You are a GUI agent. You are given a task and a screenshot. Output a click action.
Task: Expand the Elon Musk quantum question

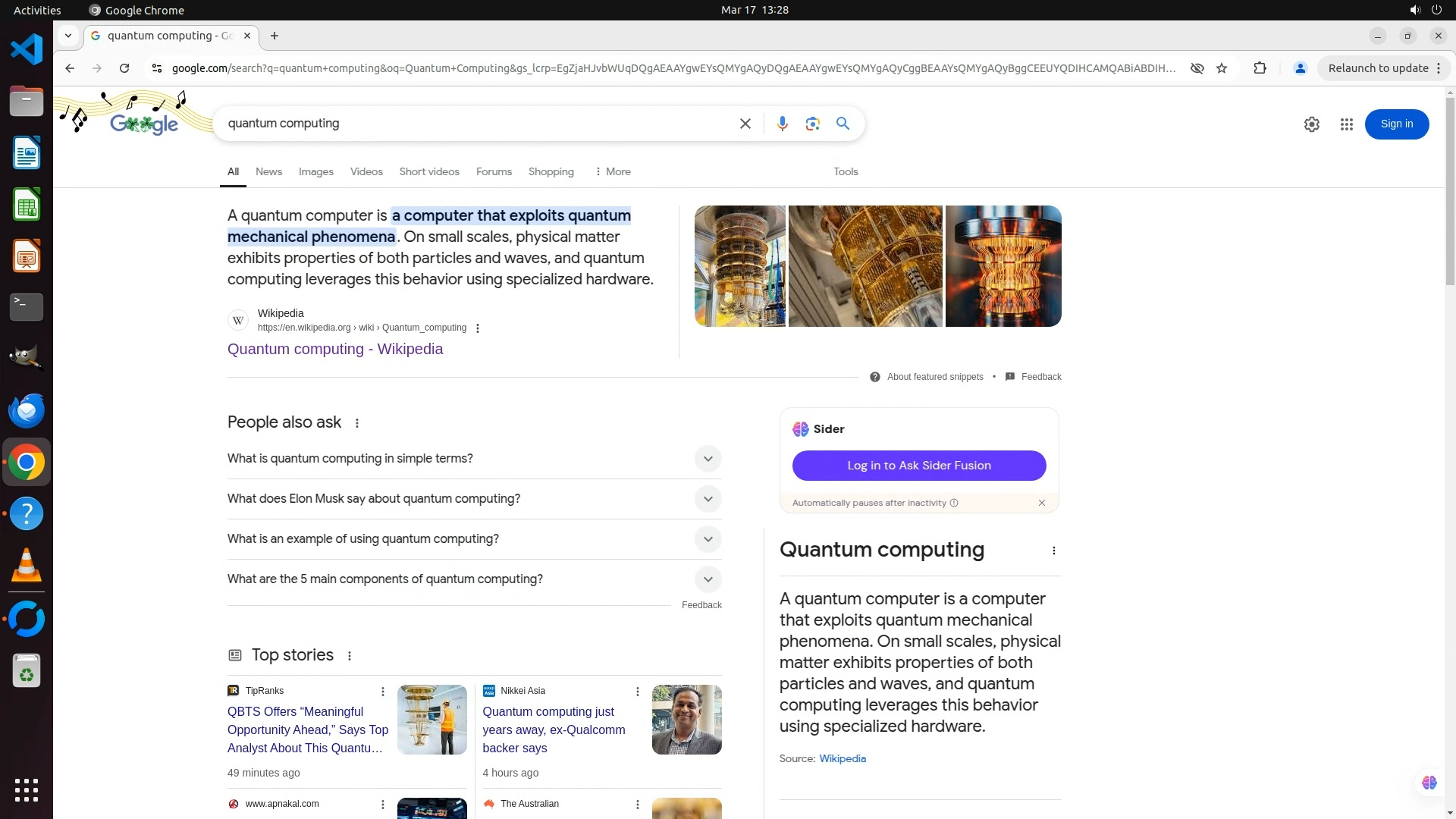tap(707, 499)
